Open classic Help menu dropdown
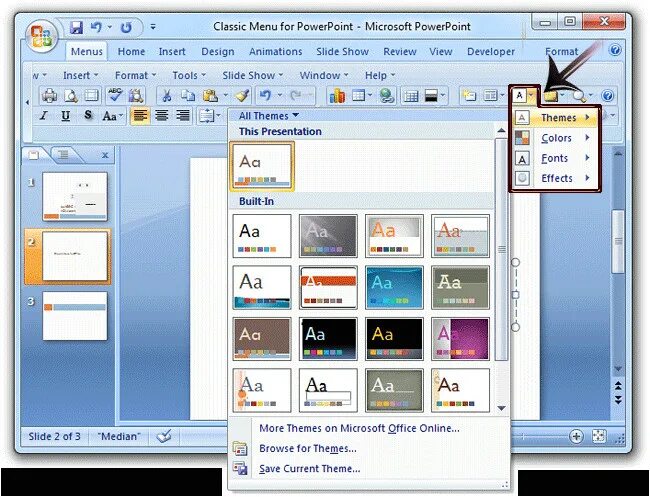 click(x=380, y=75)
